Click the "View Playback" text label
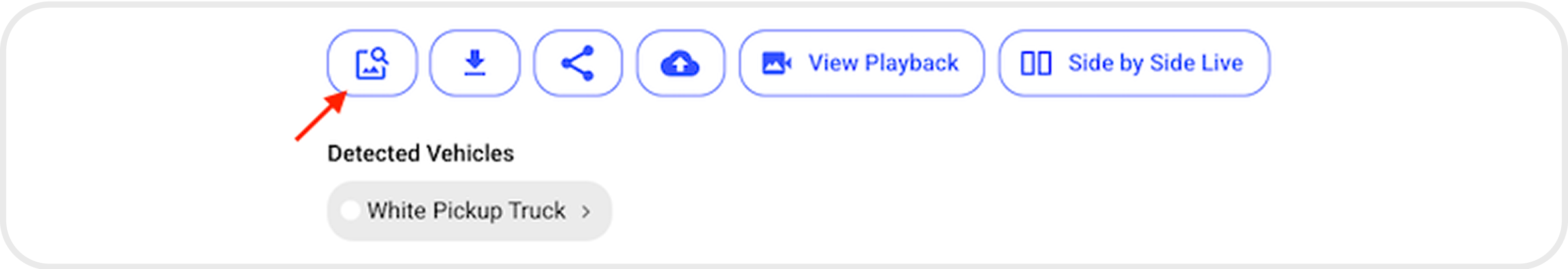 [883, 63]
